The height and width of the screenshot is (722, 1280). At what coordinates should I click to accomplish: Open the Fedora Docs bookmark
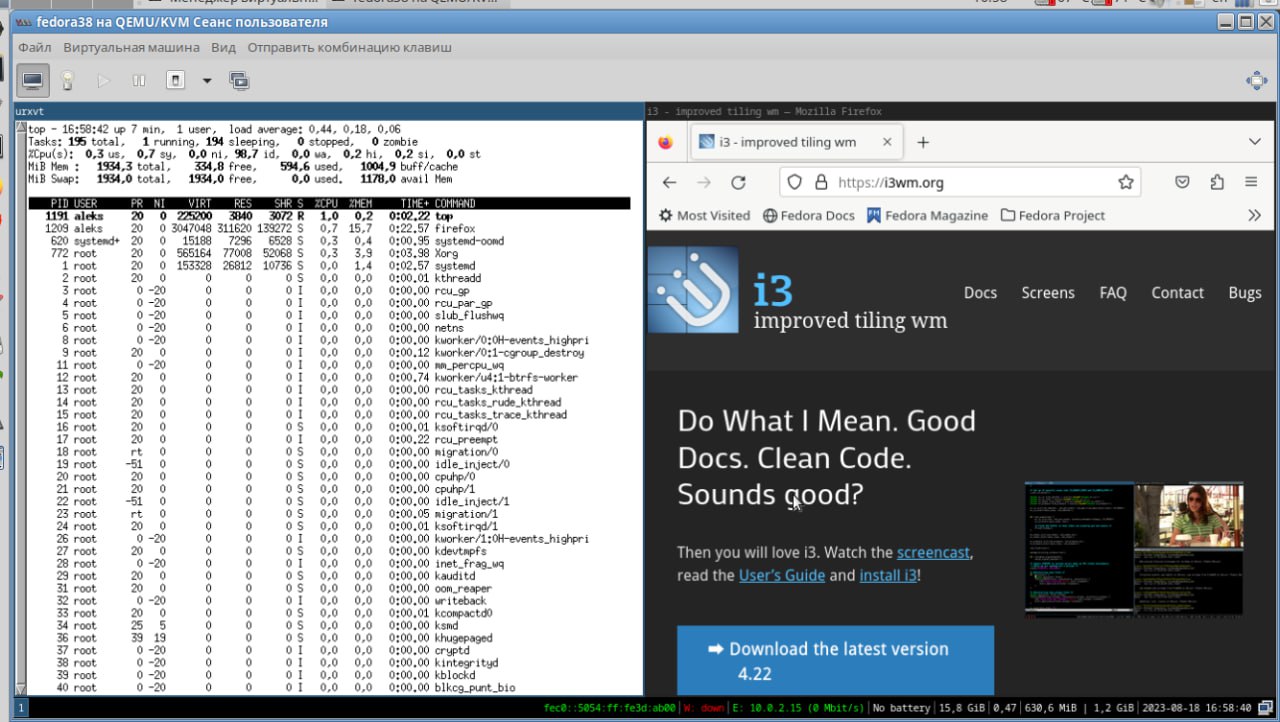click(808, 215)
